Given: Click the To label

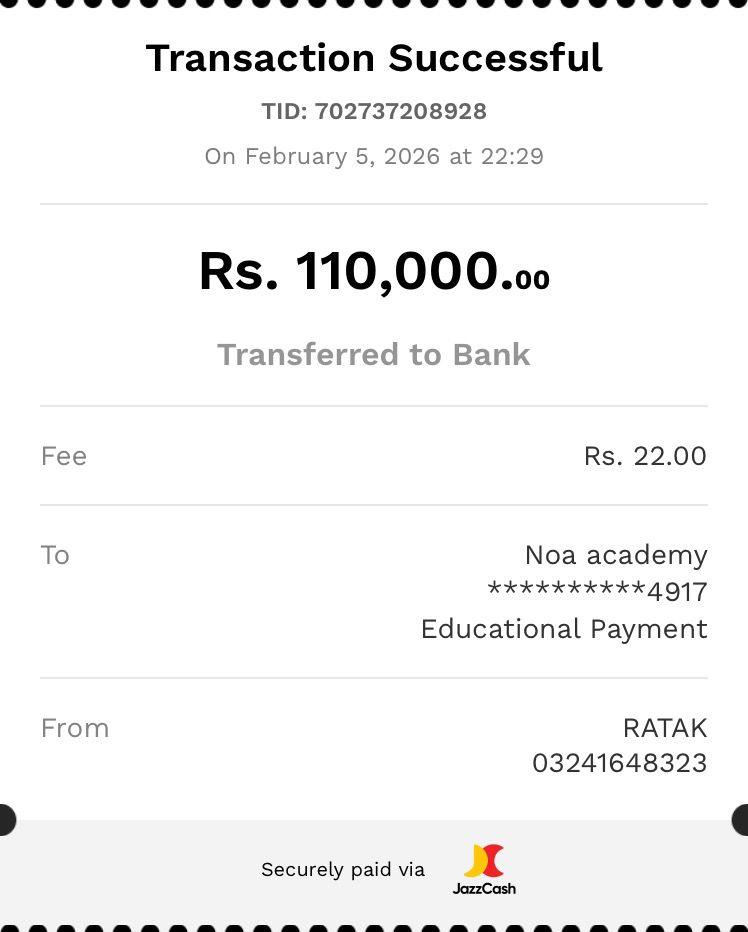Looking at the screenshot, I should pos(55,555).
